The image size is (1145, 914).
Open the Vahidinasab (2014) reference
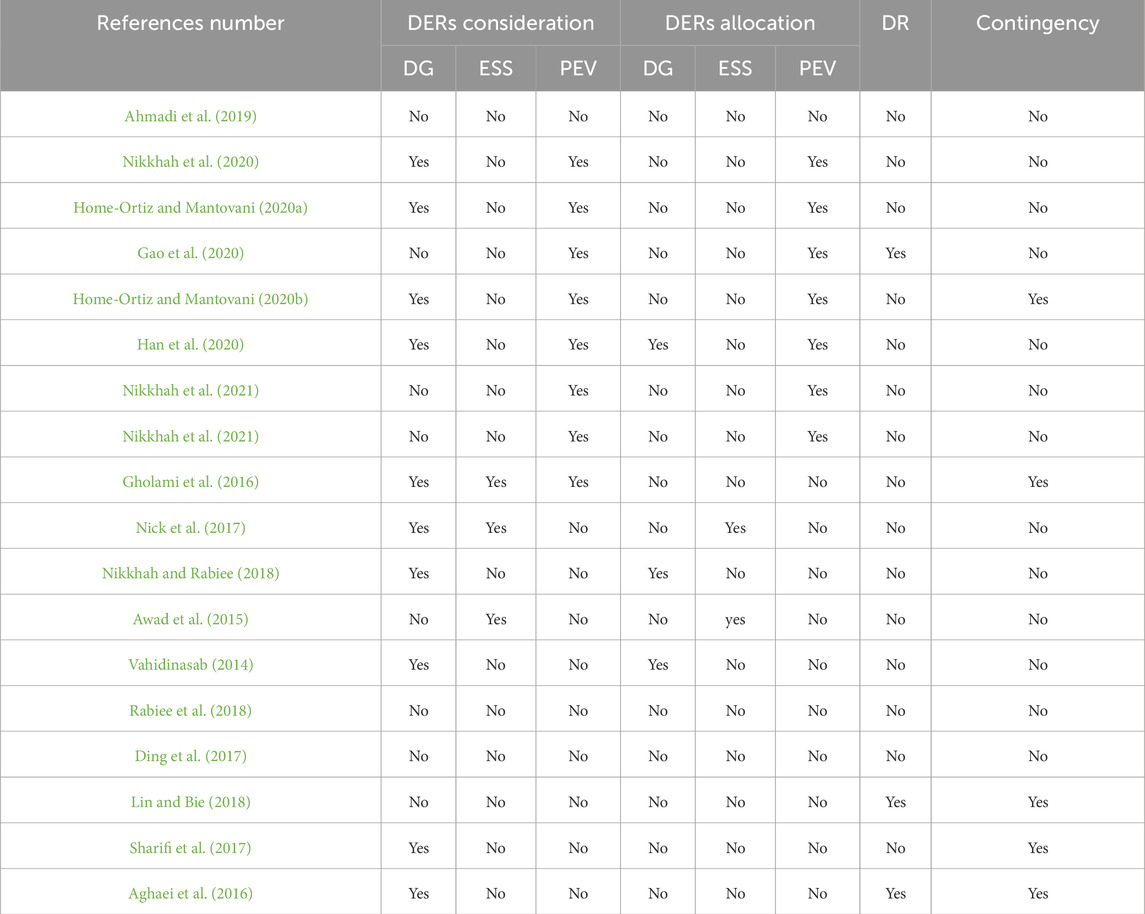pyautogui.click(x=191, y=664)
